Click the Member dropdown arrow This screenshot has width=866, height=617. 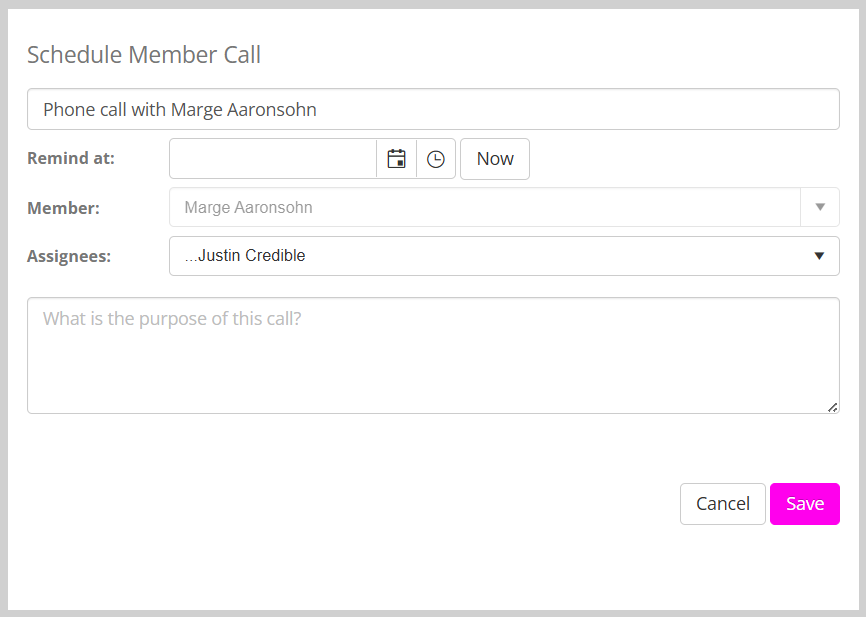tap(820, 207)
